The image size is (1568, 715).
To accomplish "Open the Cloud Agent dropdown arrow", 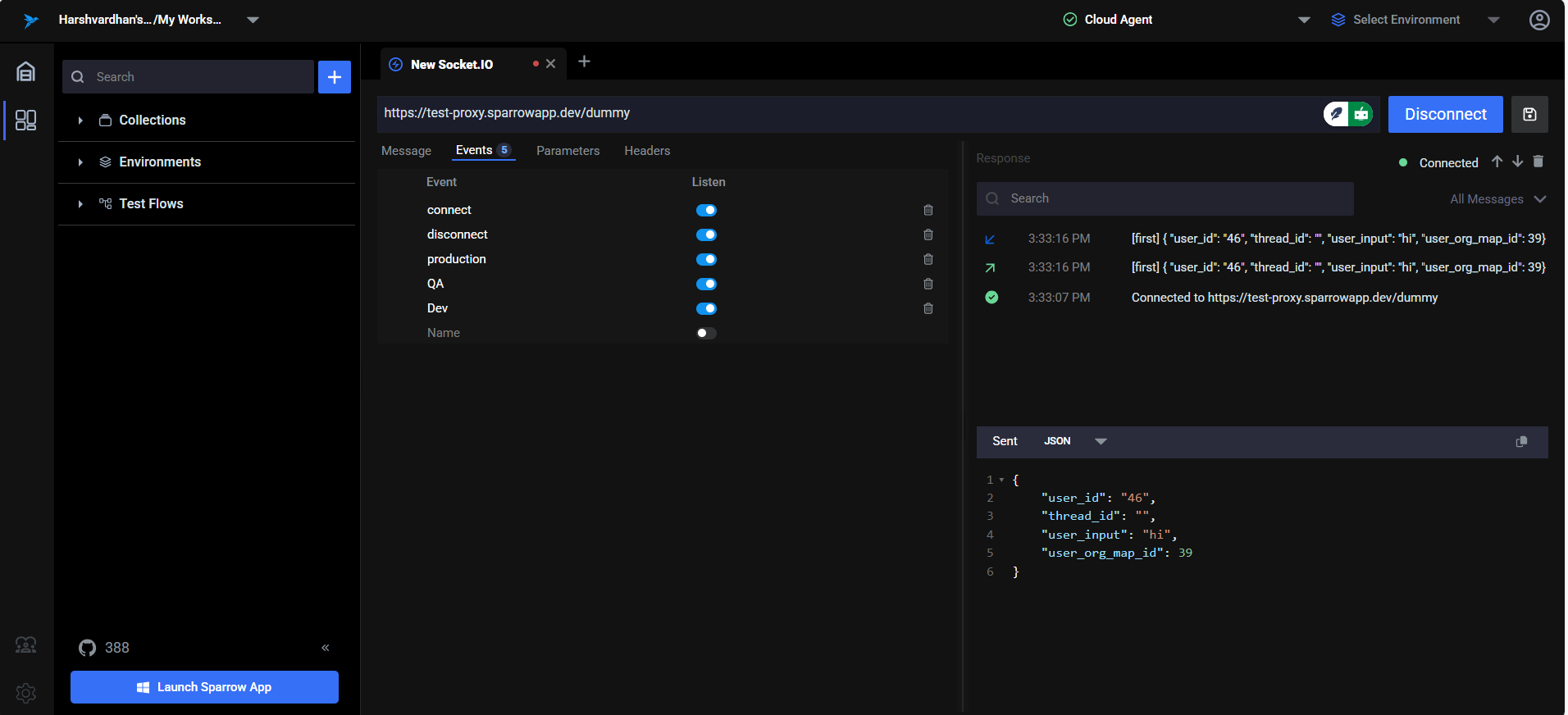I will 1304,20.
